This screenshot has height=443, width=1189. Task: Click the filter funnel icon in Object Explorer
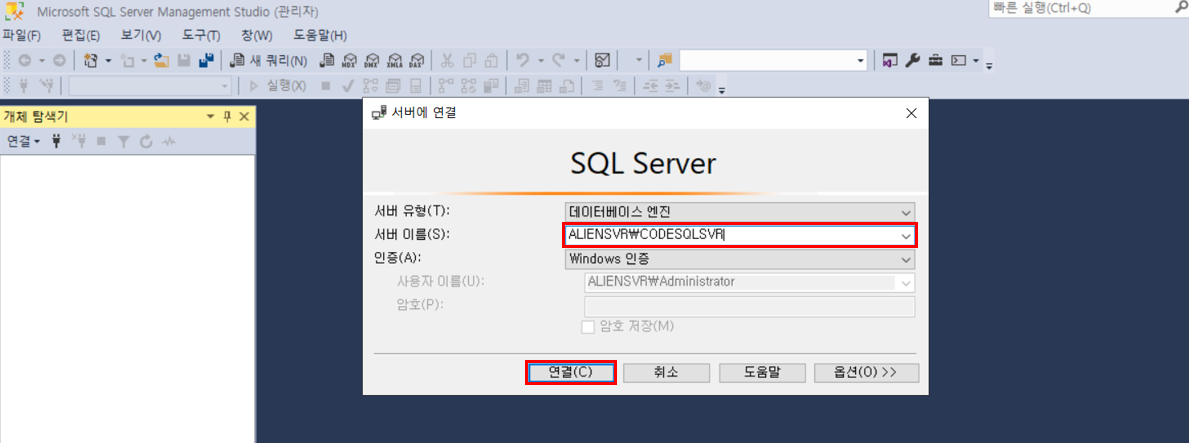(124, 141)
